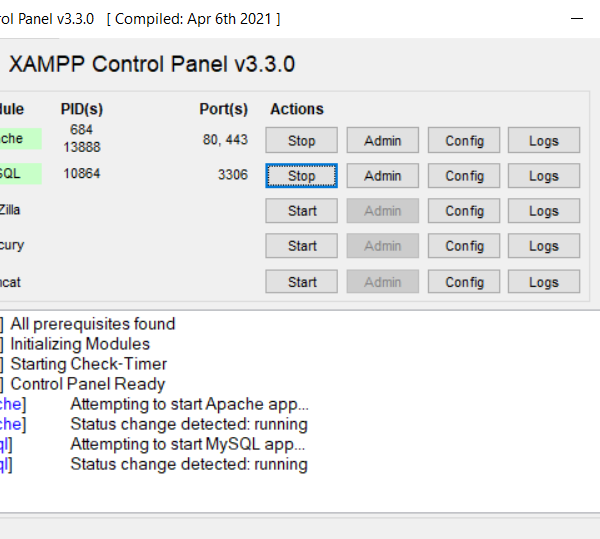This screenshot has height=539, width=600.
Task: Click the green Apache module label
Action: coord(19,139)
